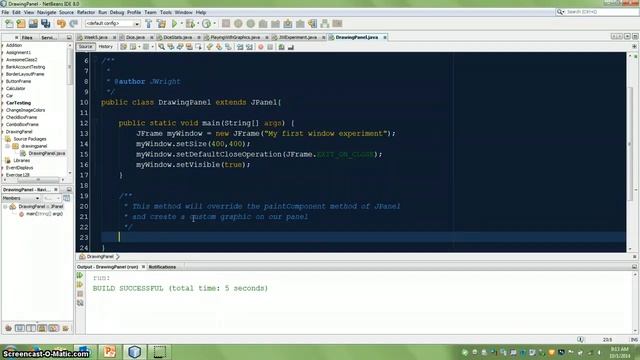Switch to editor History view
The width and height of the screenshot is (640, 360).
106,47
